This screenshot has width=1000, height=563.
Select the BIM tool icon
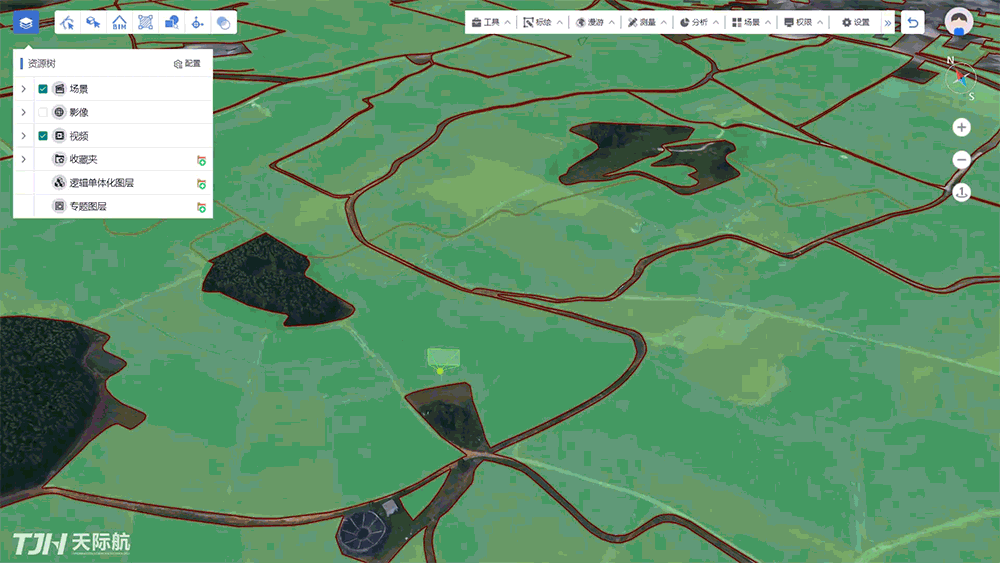tap(120, 22)
